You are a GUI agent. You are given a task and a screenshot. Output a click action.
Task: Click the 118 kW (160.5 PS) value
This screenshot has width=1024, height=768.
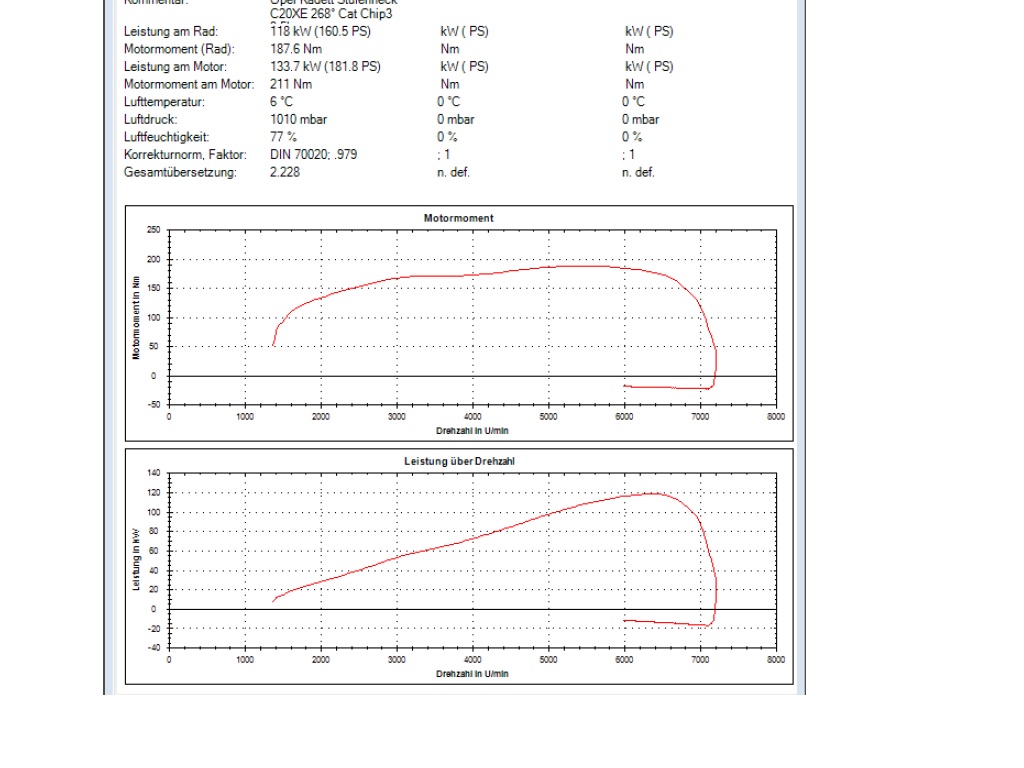323,32
